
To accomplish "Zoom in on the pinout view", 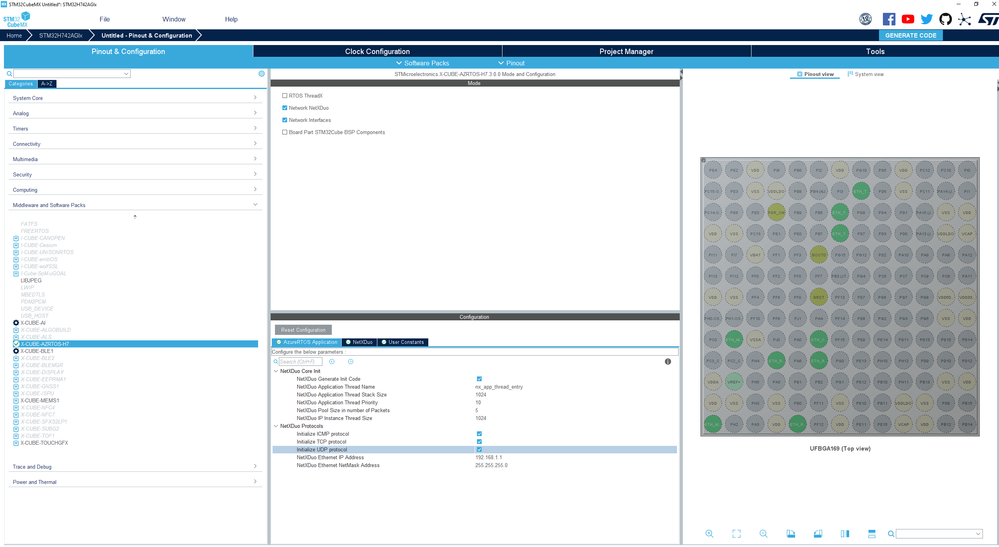I will [x=709, y=534].
